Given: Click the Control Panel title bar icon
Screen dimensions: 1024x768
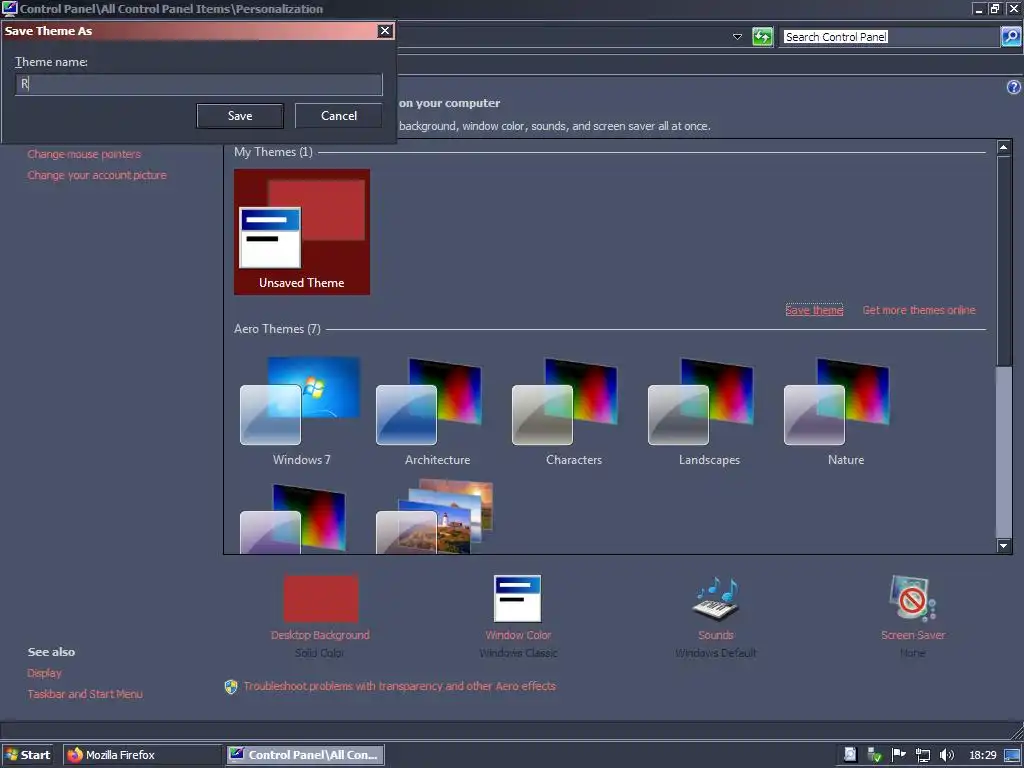Looking at the screenshot, I should point(10,8).
